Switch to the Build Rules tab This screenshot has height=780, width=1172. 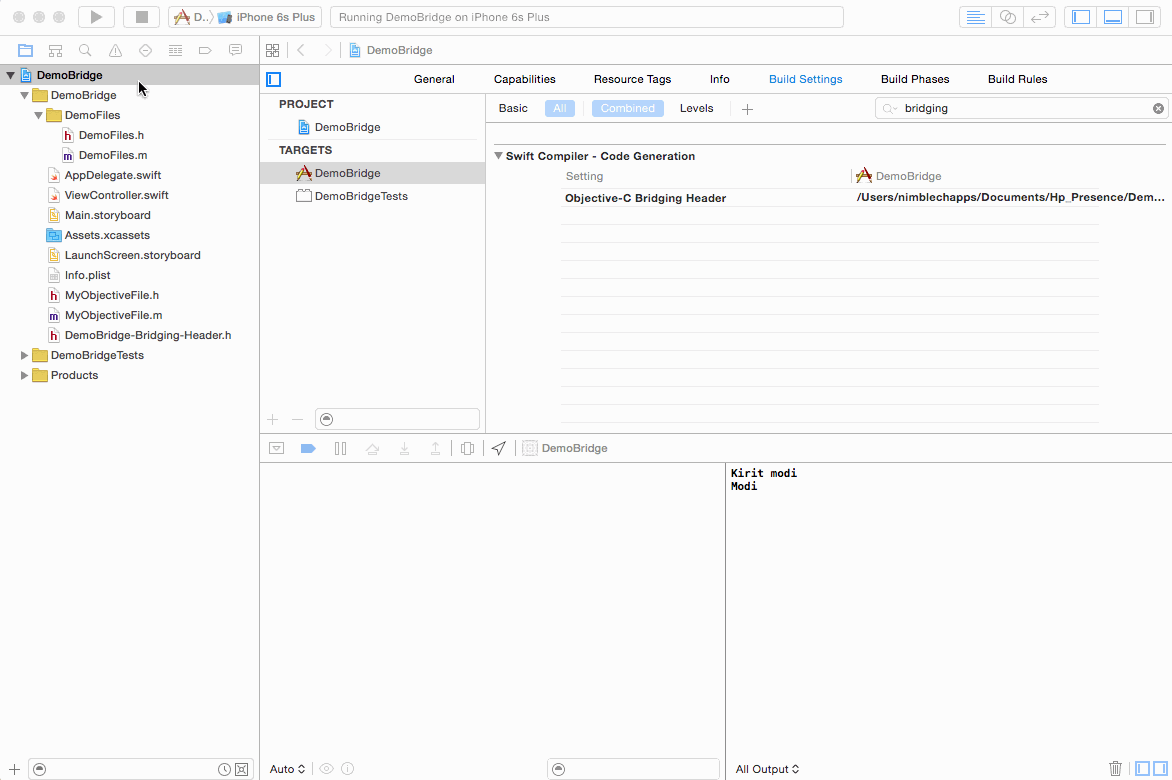(x=1017, y=79)
